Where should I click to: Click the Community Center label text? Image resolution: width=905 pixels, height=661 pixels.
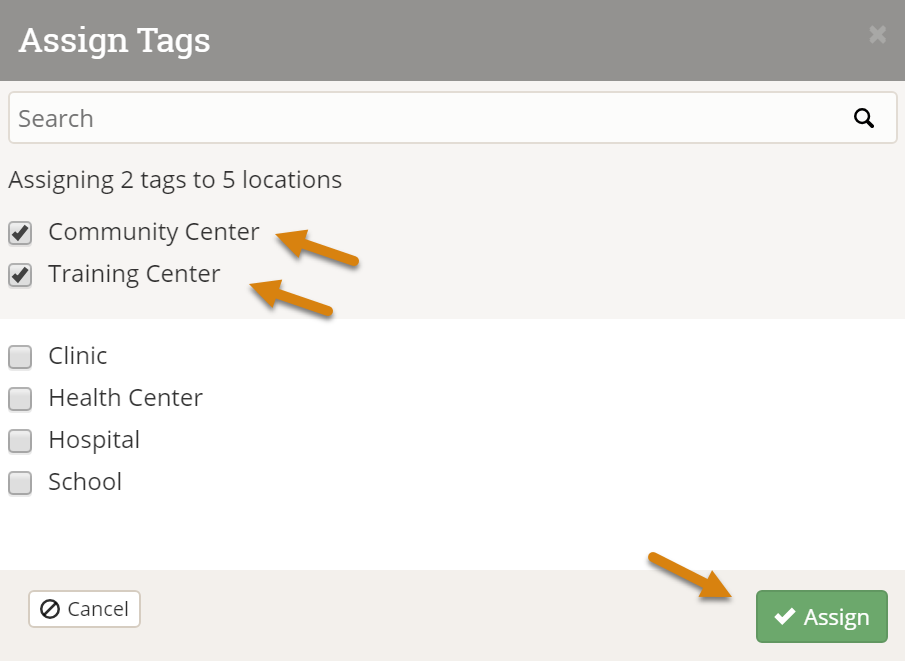pyautogui.click(x=153, y=232)
